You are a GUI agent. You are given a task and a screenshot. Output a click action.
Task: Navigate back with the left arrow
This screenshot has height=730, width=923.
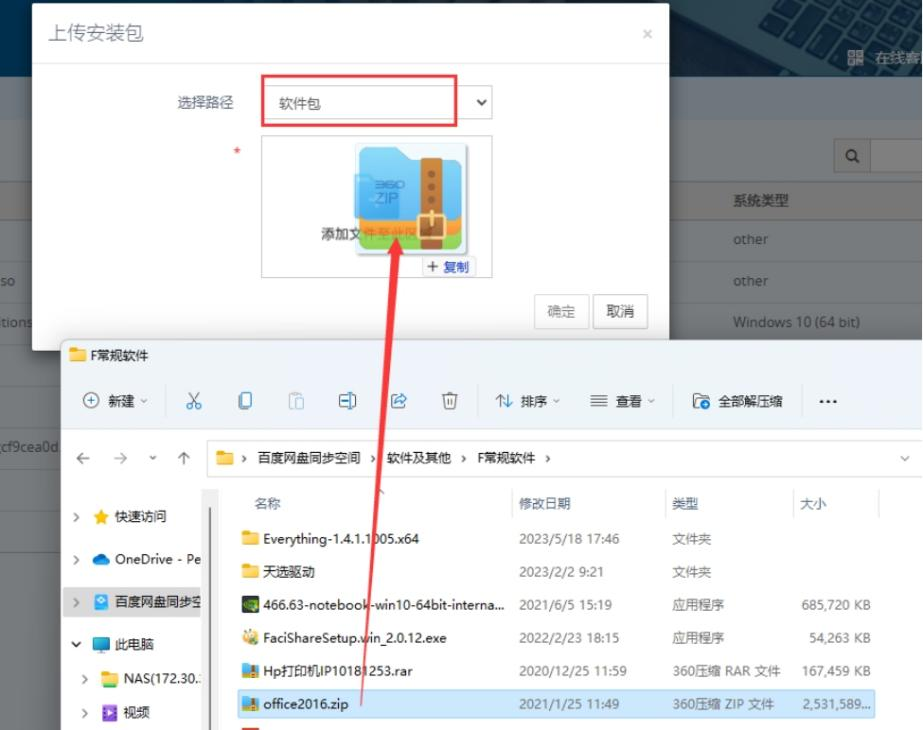(83, 458)
